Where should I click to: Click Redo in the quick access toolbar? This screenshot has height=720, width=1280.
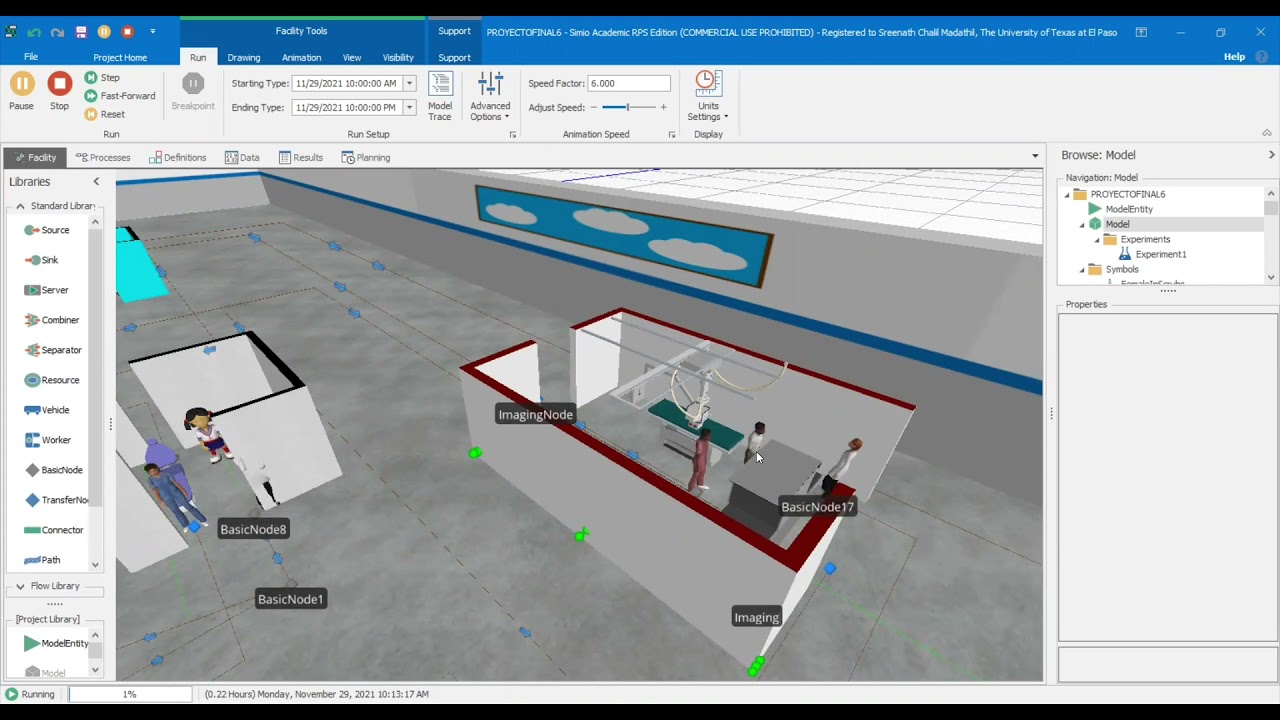coord(57,32)
